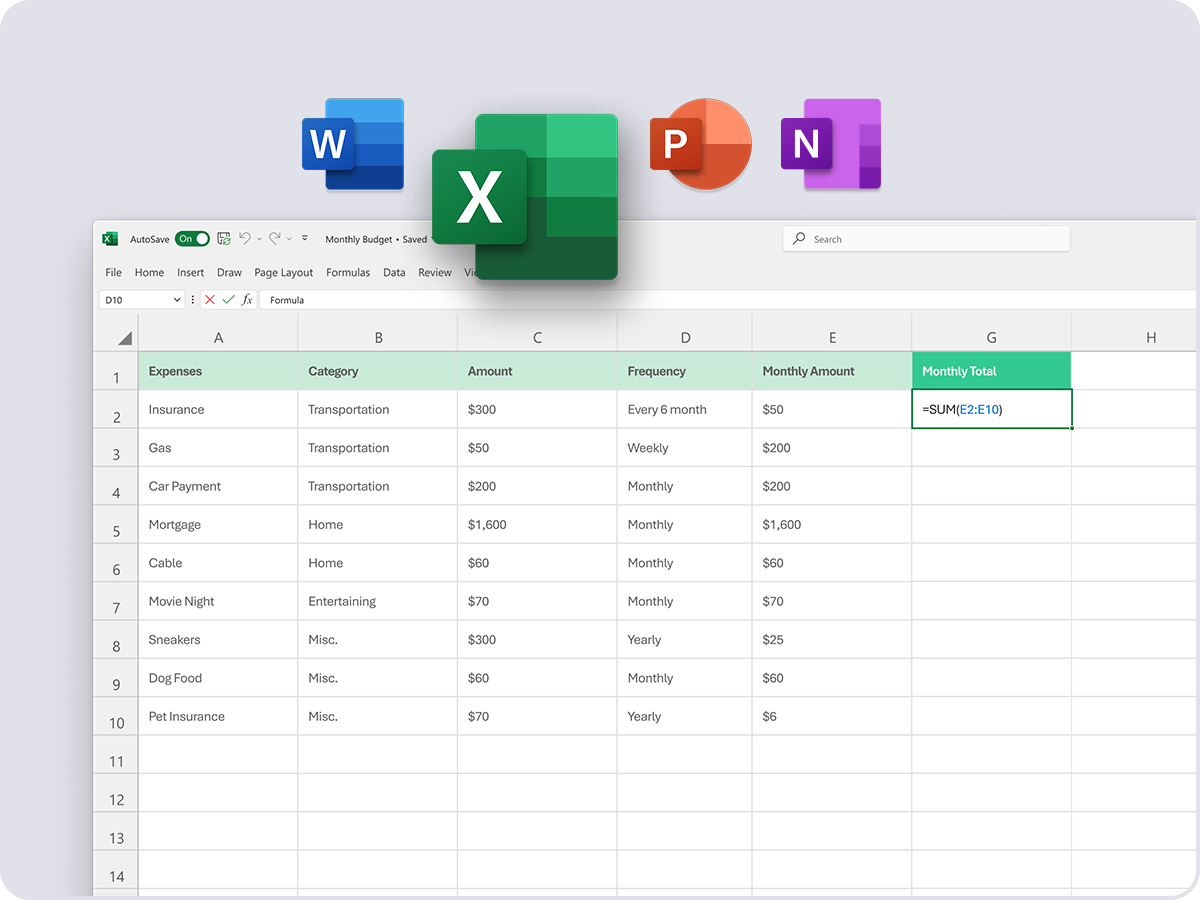Switch to the Page Layout tab
This screenshot has width=1200, height=900.
pos(283,272)
